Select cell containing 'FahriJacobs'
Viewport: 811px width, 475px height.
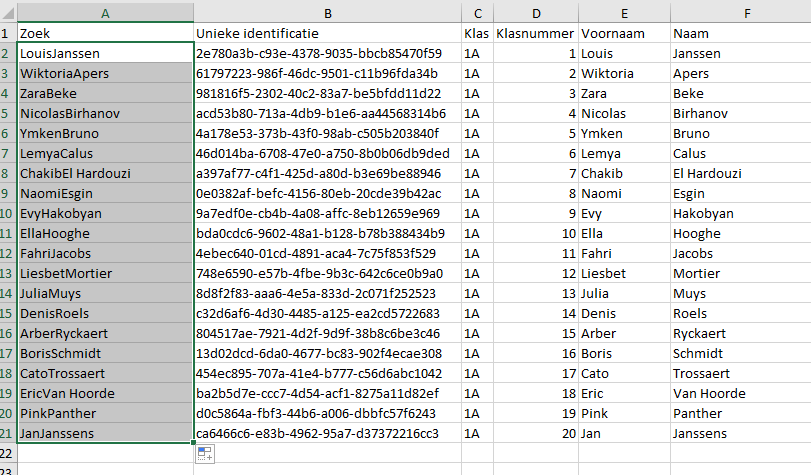106,254
